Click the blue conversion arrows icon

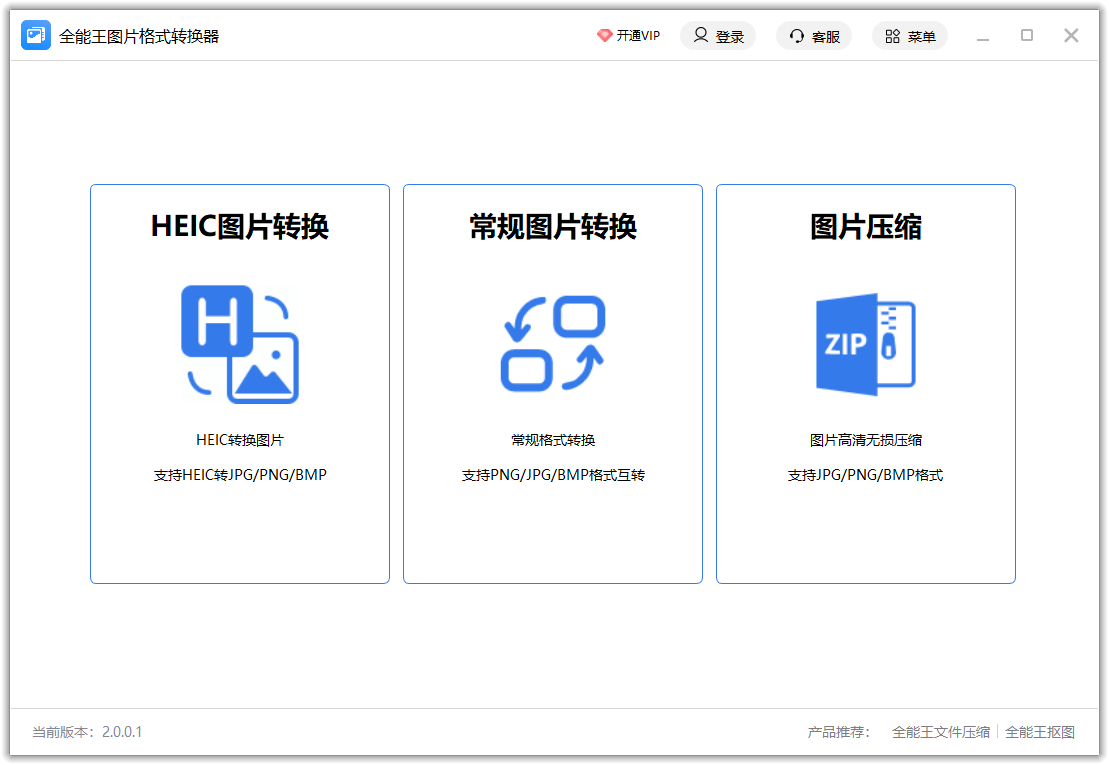(x=552, y=343)
